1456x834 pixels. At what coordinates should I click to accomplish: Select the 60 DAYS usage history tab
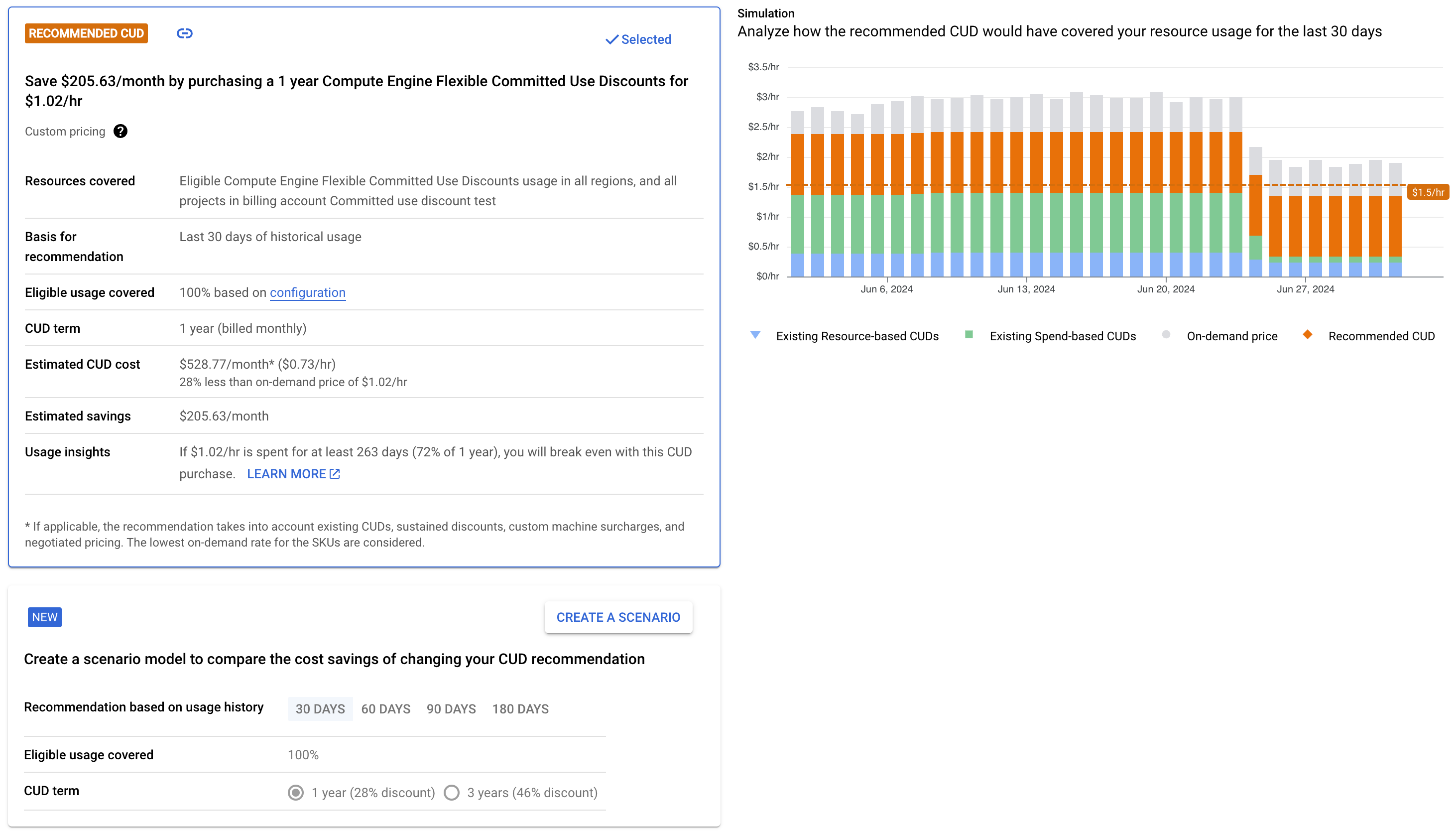(x=385, y=708)
